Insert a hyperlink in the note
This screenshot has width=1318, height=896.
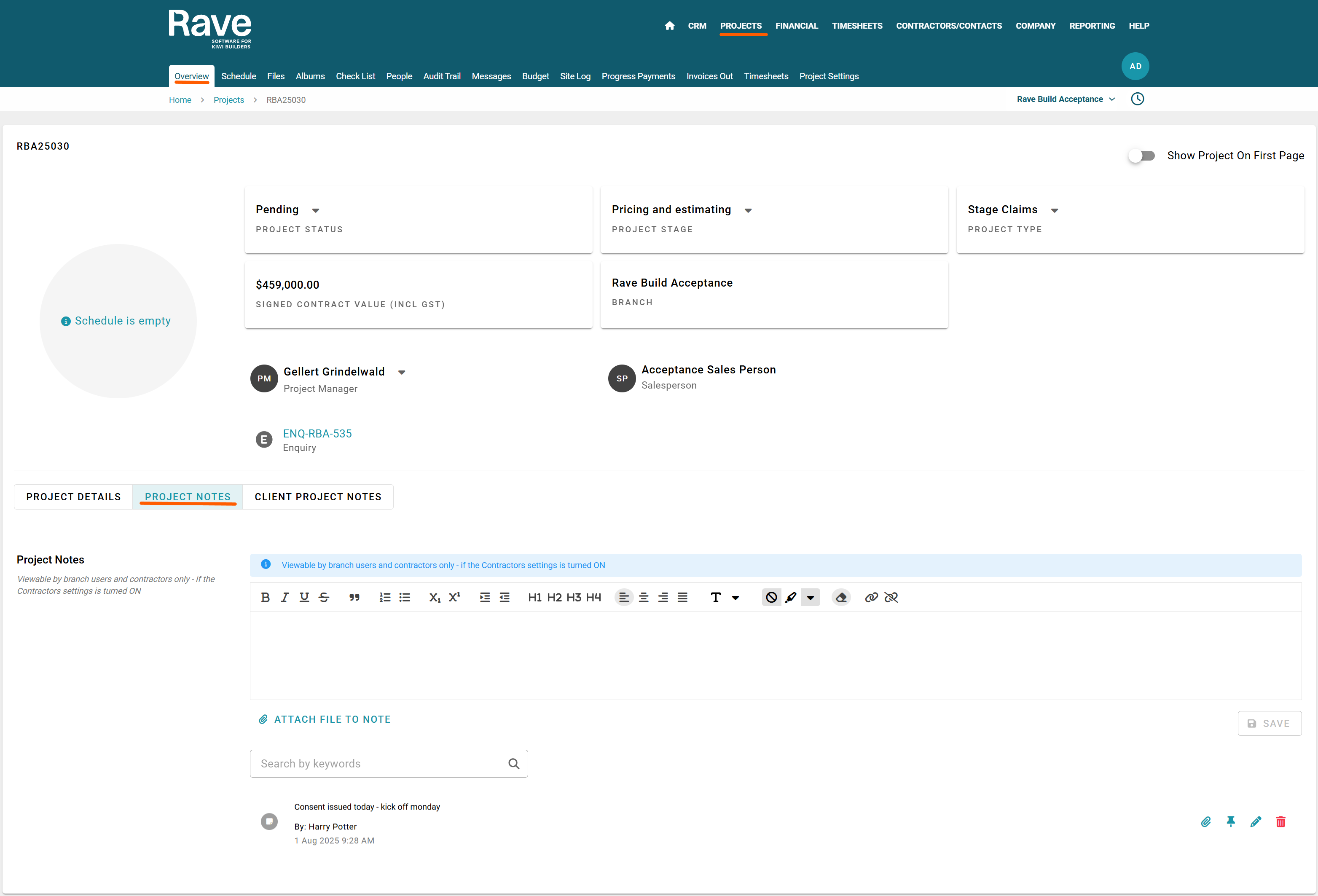coord(872,597)
